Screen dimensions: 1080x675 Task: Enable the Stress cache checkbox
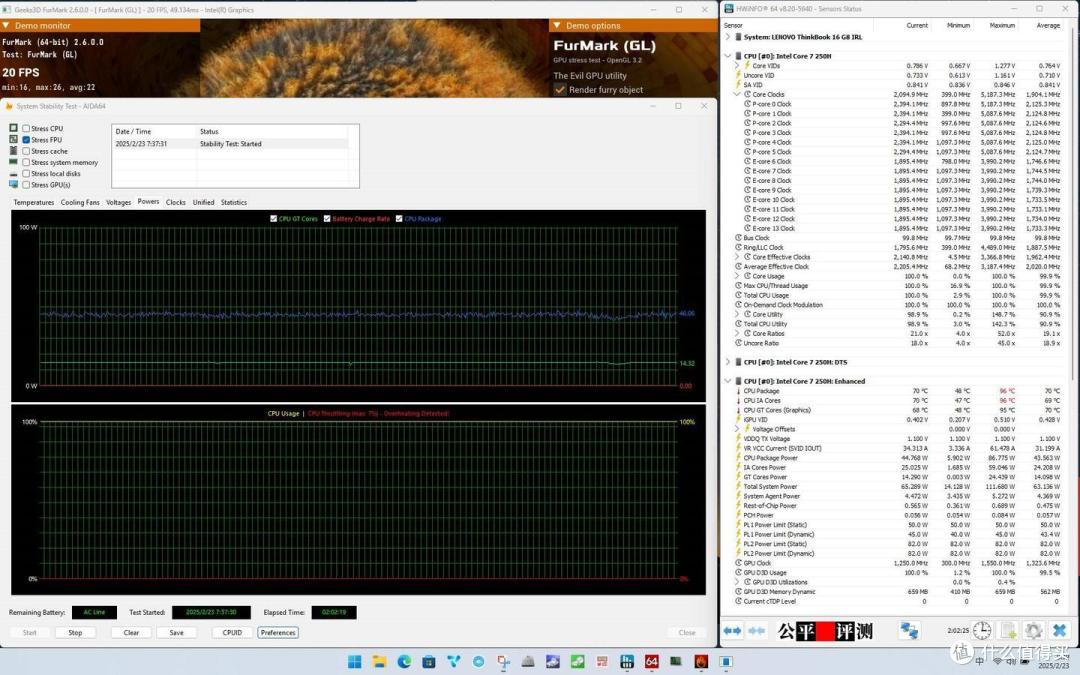(26, 151)
